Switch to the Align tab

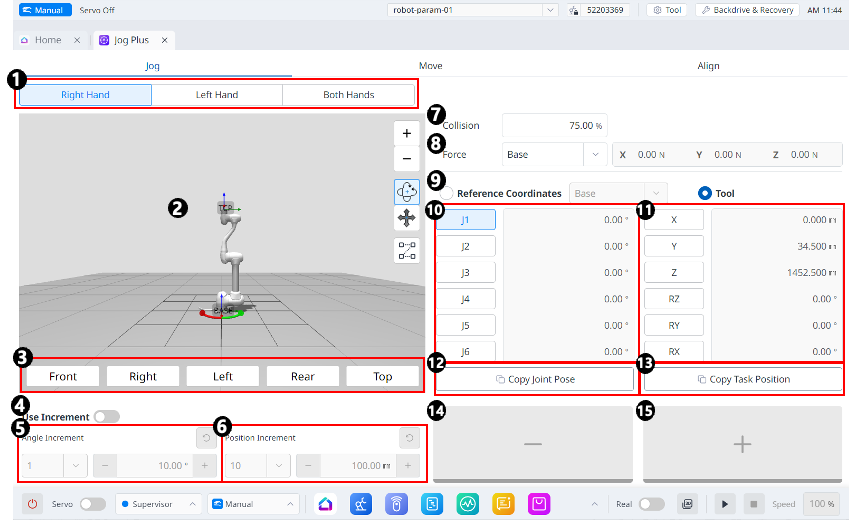point(708,66)
